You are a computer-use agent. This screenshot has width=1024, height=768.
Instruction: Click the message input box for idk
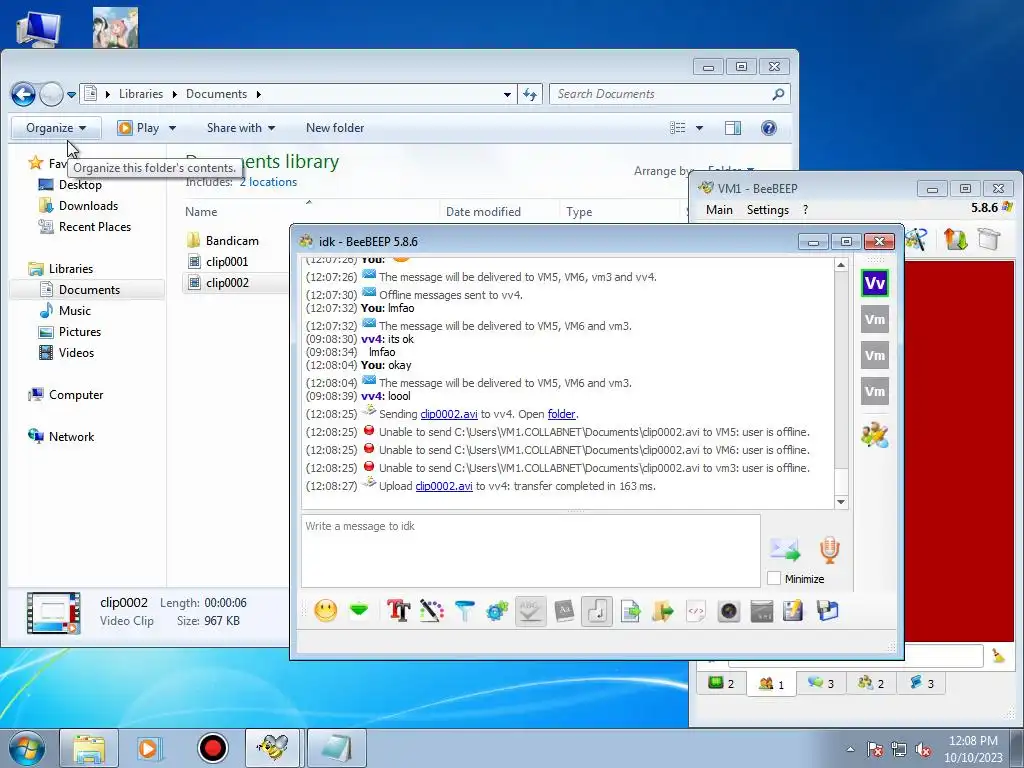coord(530,551)
